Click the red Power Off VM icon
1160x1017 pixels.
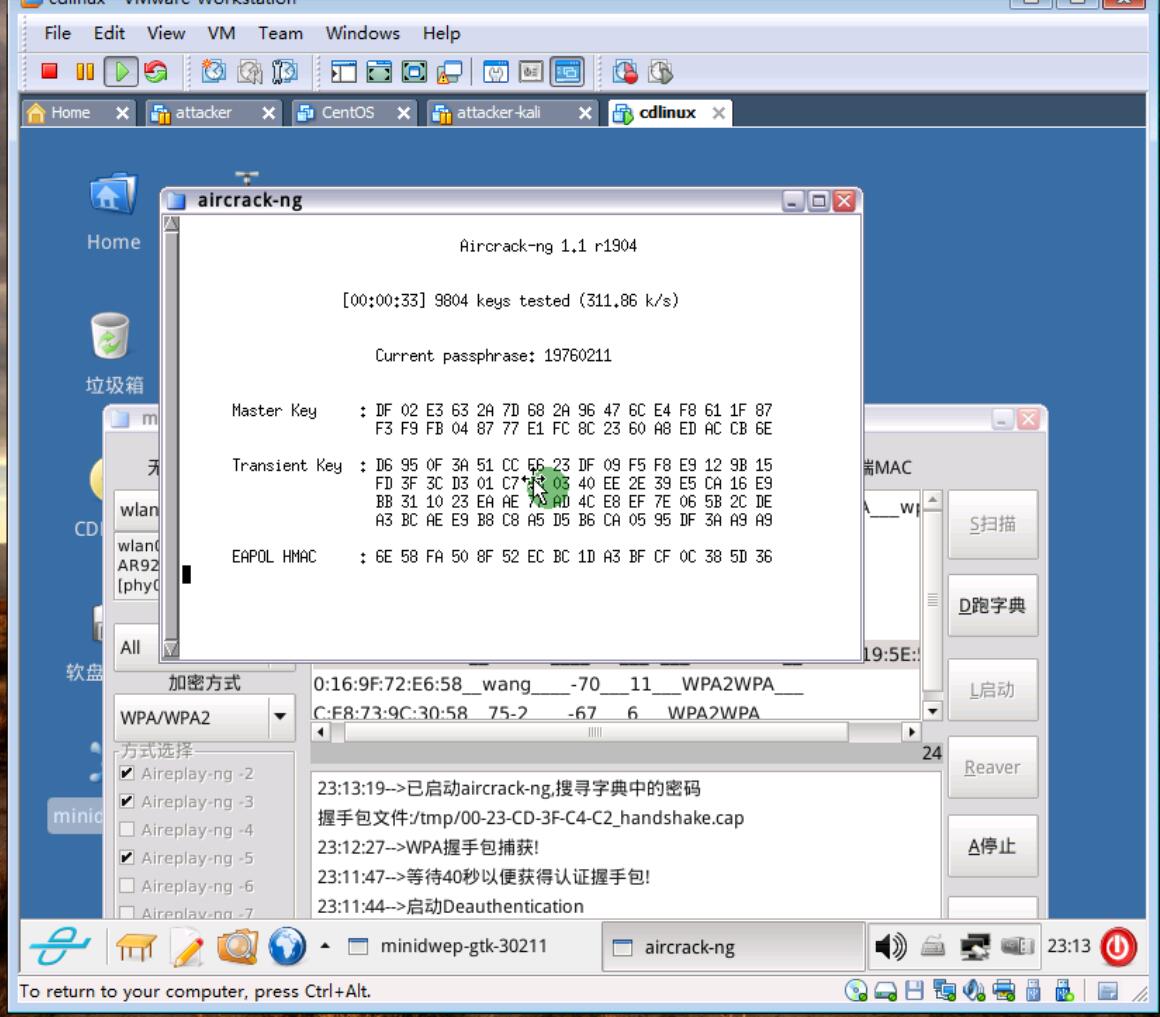pyautogui.click(x=50, y=72)
